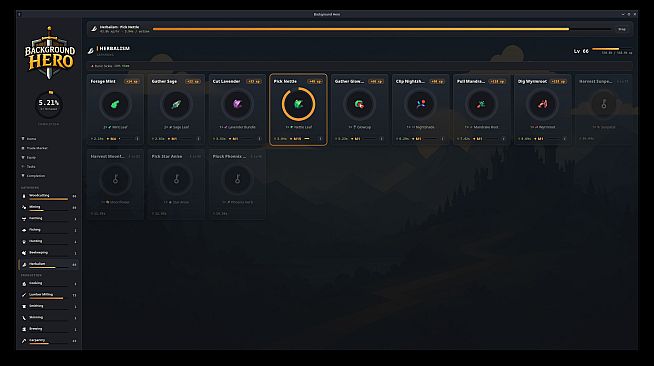Image resolution: width=654 pixels, height=366 pixels.
Task: Click the Gather Sage card title
Action: pyautogui.click(x=164, y=81)
